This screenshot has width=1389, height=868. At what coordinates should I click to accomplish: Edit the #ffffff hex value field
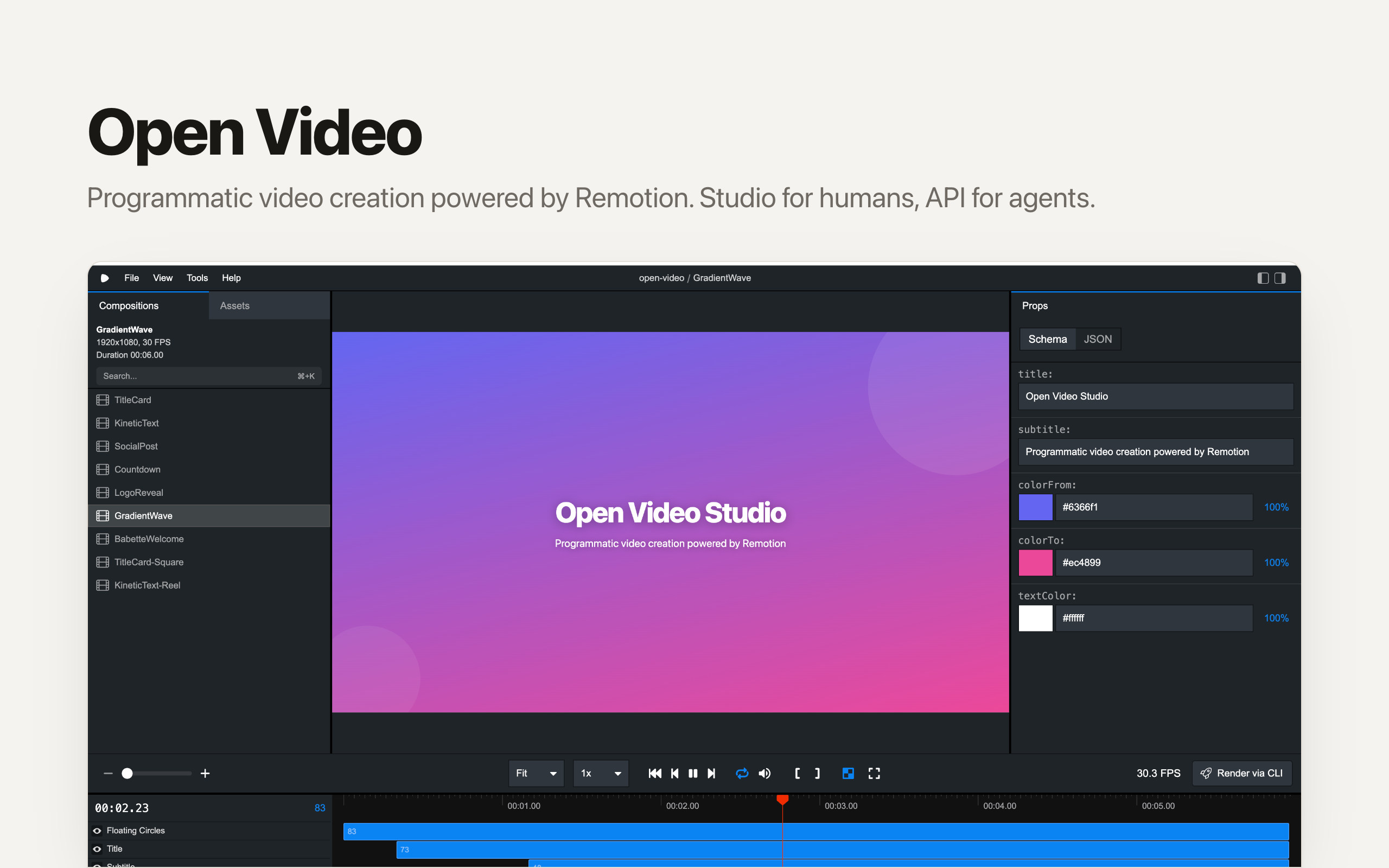point(1154,618)
